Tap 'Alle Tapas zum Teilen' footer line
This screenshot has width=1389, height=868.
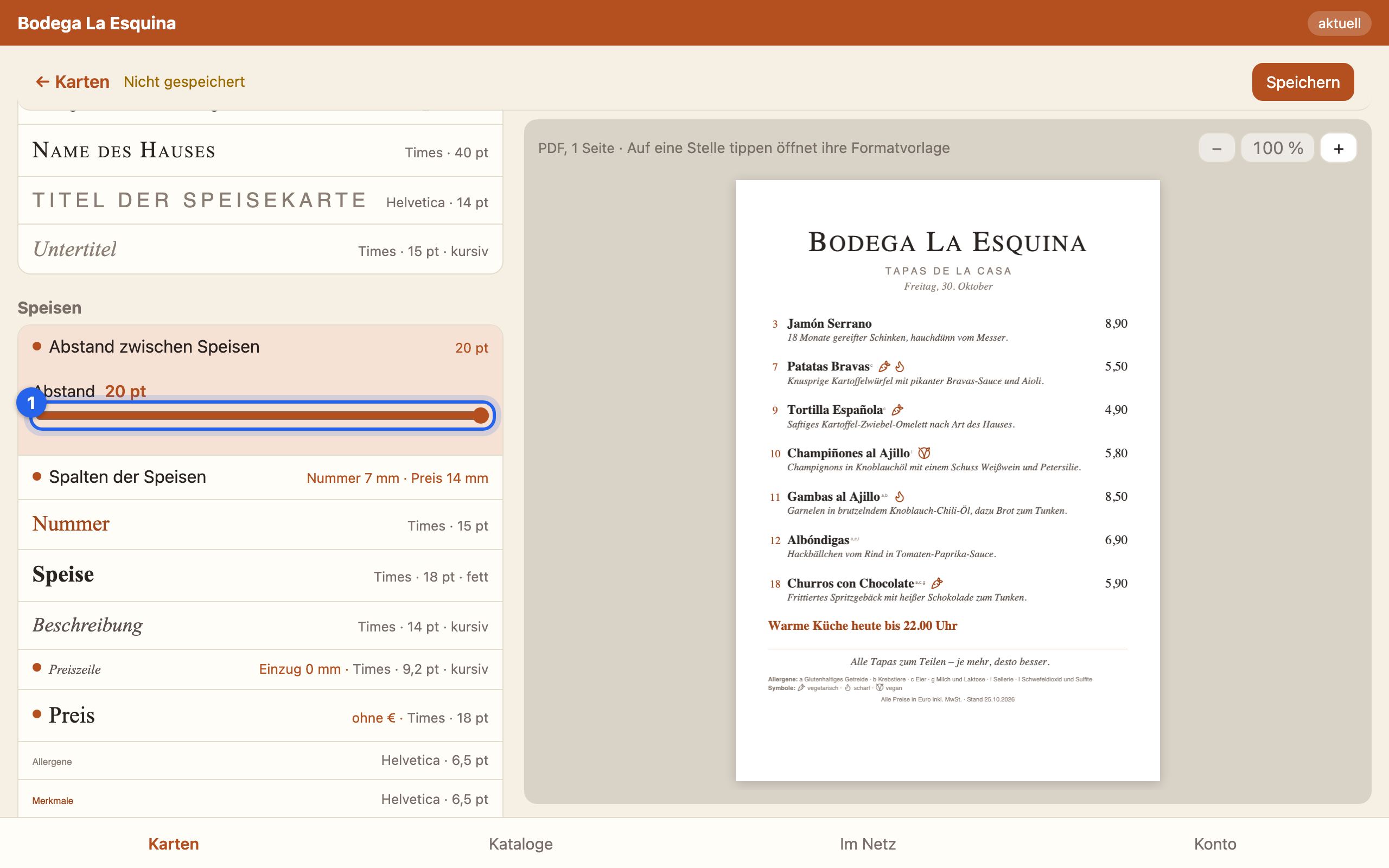[950, 662]
